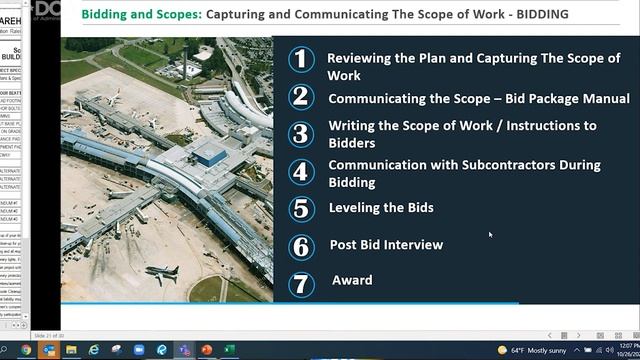Click 'Communication with Subcontractors During Bidding'
This screenshot has width=640, height=360.
(464, 173)
